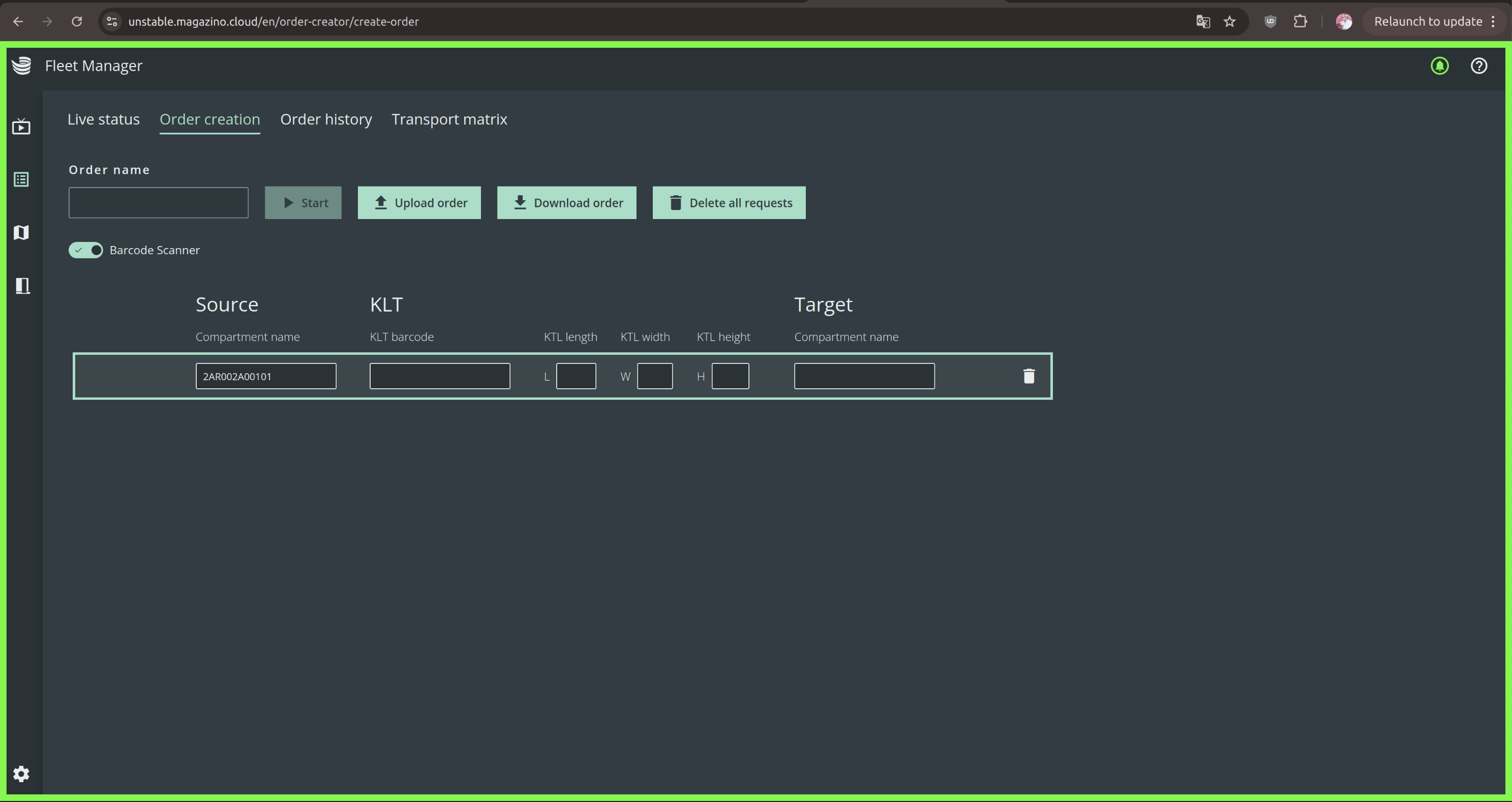Open the map sidebar icon
Screen dimensions: 1512x802
(21, 232)
